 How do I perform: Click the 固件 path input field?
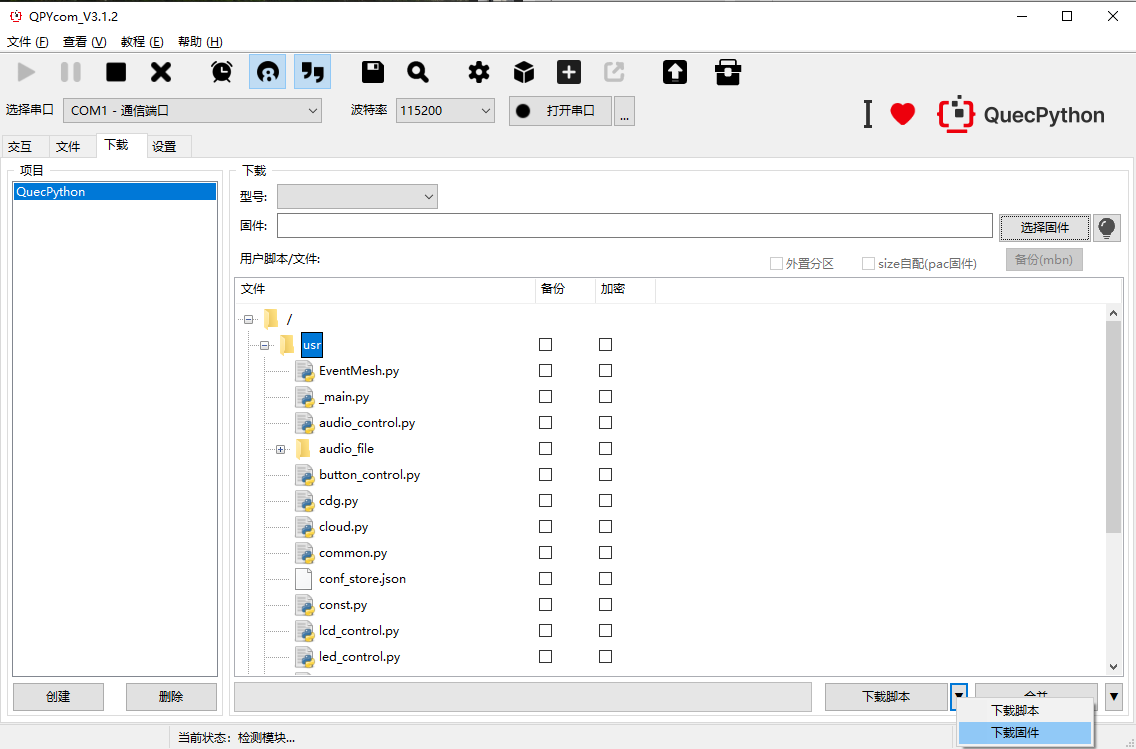635,225
